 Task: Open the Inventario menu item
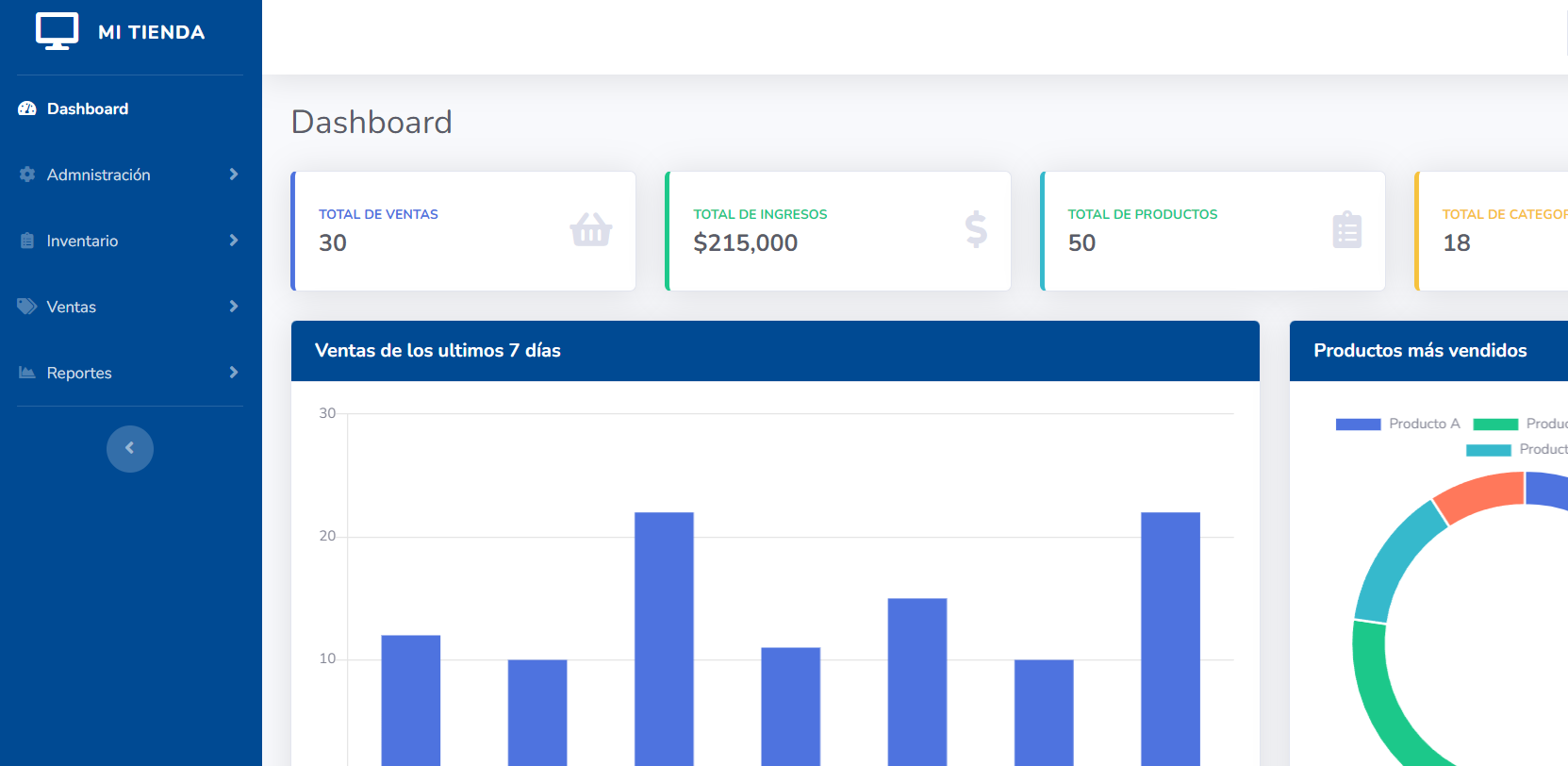(x=130, y=241)
